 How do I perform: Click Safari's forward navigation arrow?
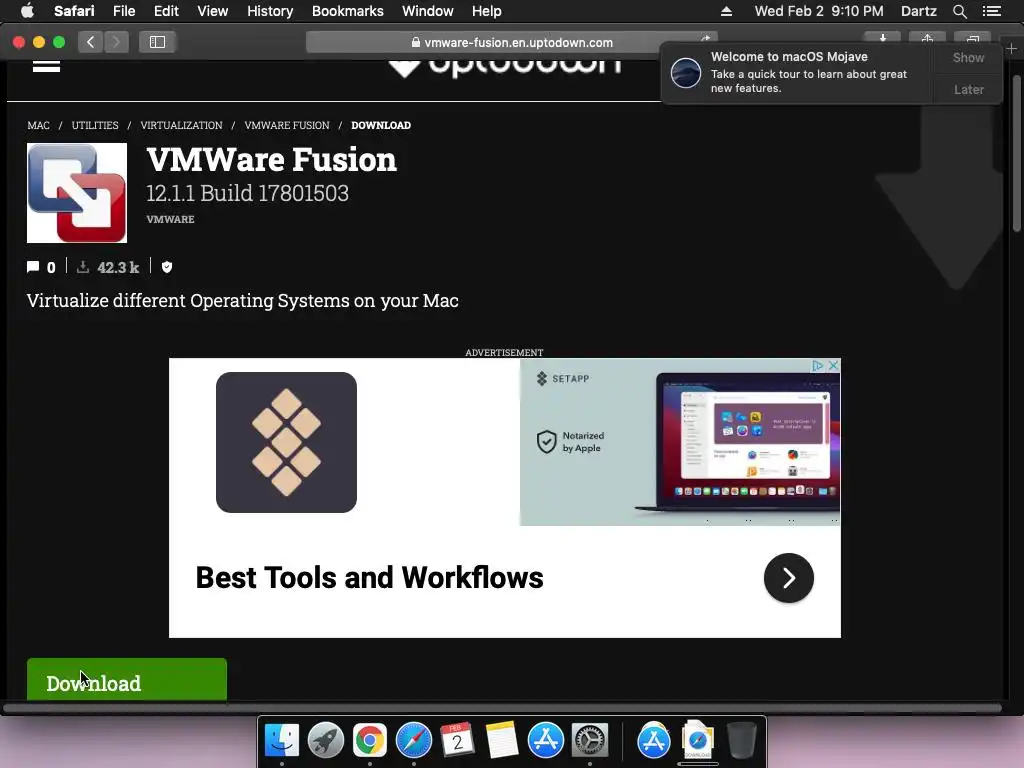[x=116, y=42]
